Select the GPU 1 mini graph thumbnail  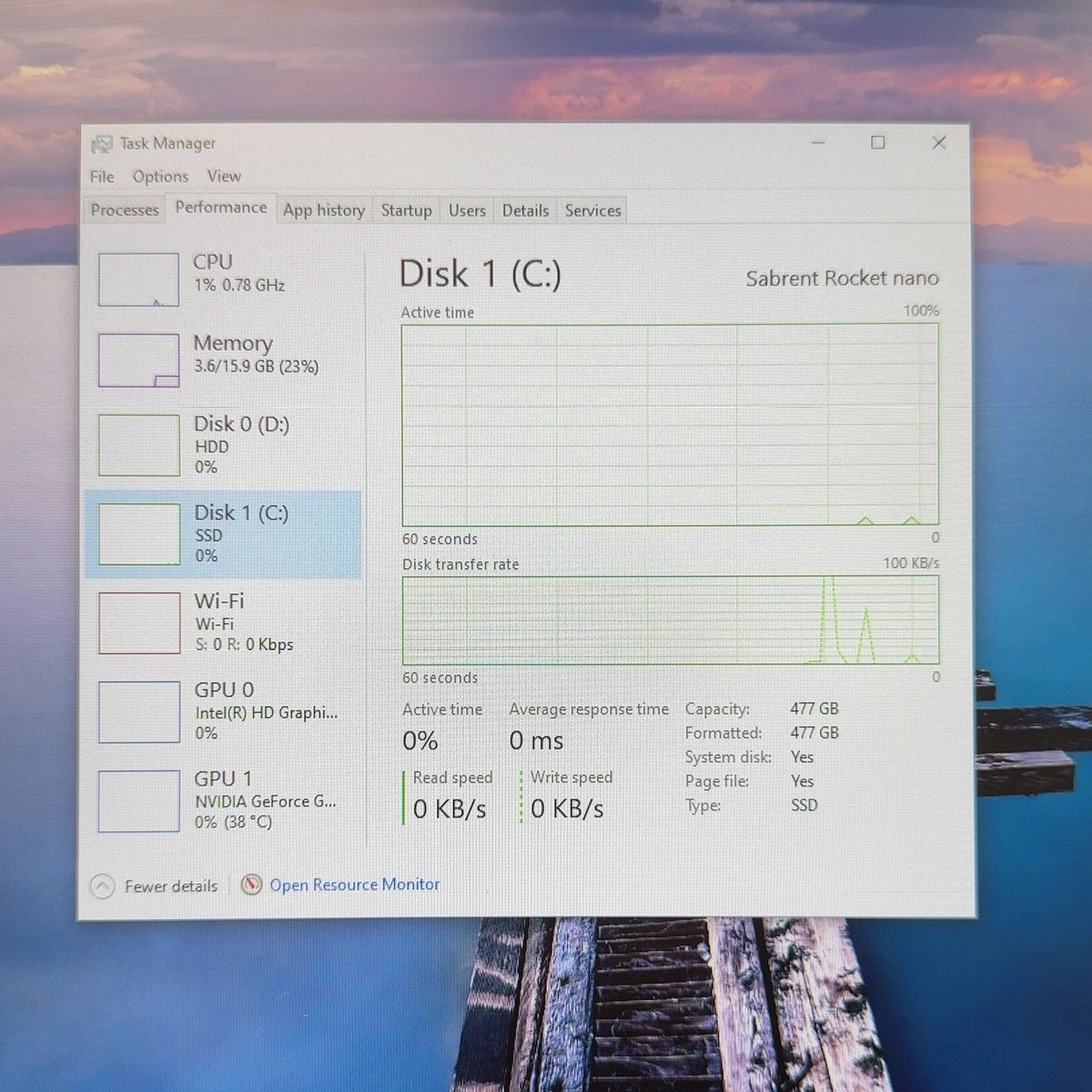(x=139, y=801)
